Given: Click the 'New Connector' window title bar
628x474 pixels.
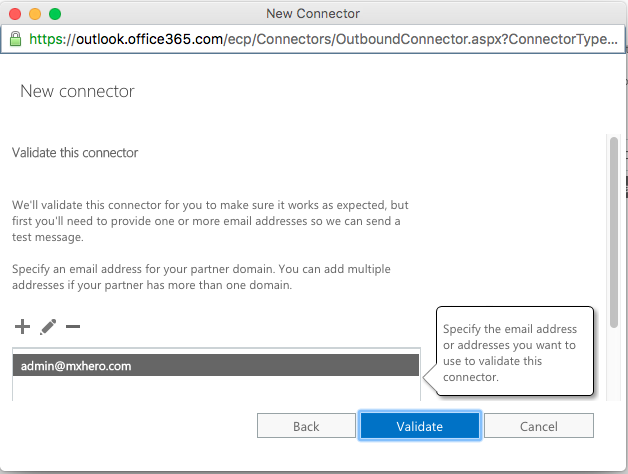Looking at the screenshot, I should (x=313, y=14).
